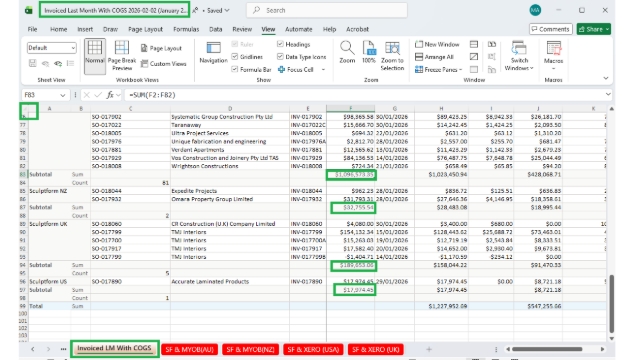
Task: Click the Unhide window icon
Action: (x=474, y=69)
